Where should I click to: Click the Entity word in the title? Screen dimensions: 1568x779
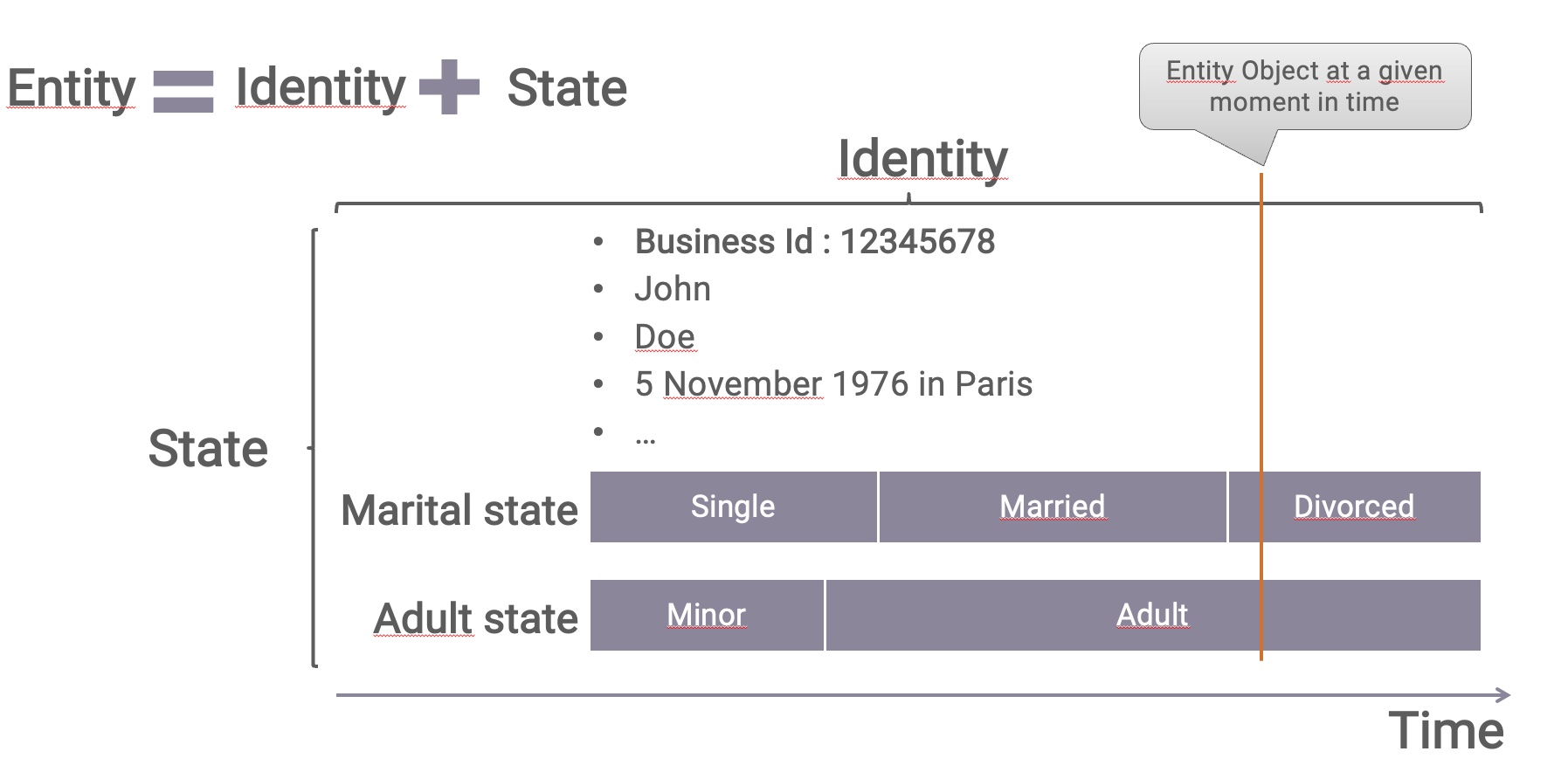(72, 88)
